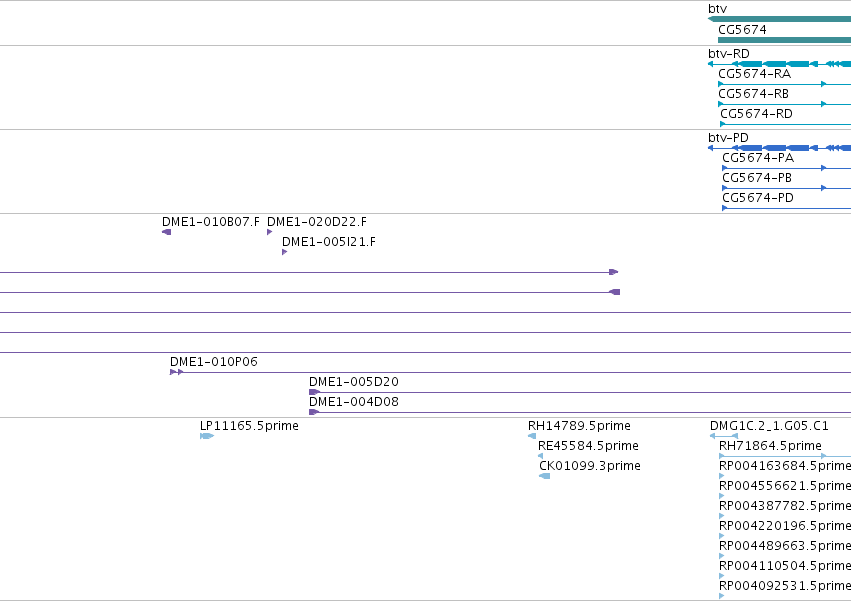Select the CG5674-PB feature
The image size is (851, 601).
786,188
